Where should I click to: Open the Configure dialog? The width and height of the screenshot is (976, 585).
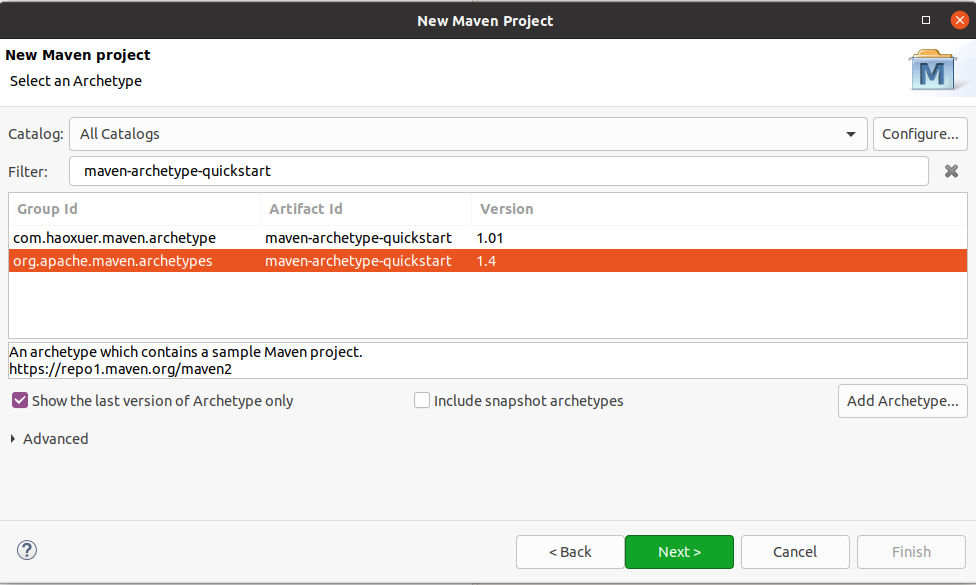tap(919, 134)
